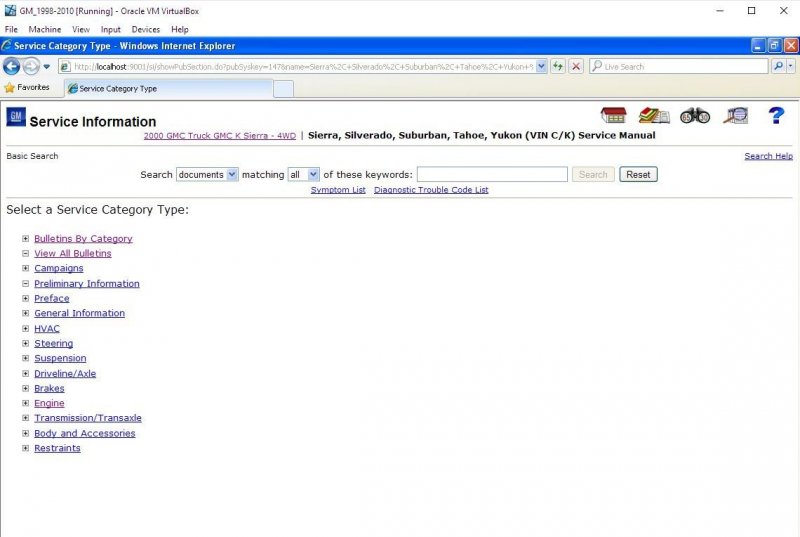Open the Diagnostic Trouble Code List link
This screenshot has width=800, height=537.
[431, 190]
